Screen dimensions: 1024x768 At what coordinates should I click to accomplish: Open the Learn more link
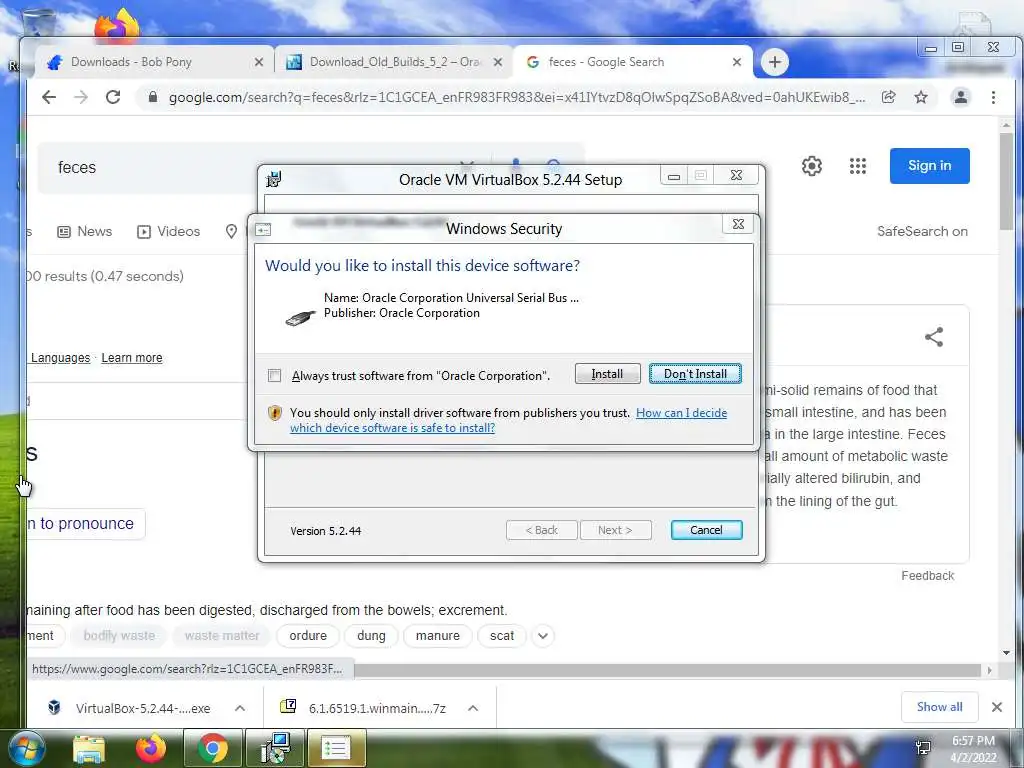(132, 358)
